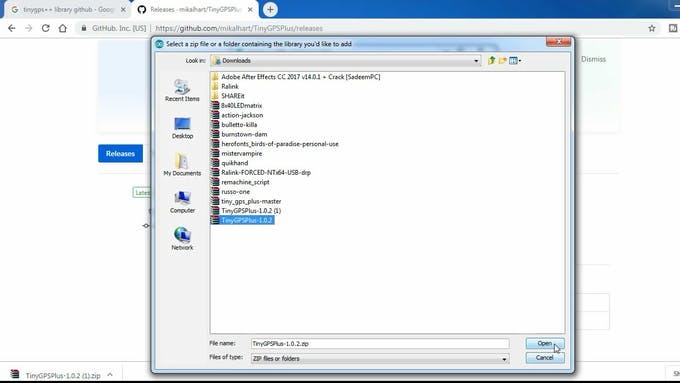Open Network location in sidebar
Screen dimensions: 680x383
pyautogui.click(x=182, y=239)
